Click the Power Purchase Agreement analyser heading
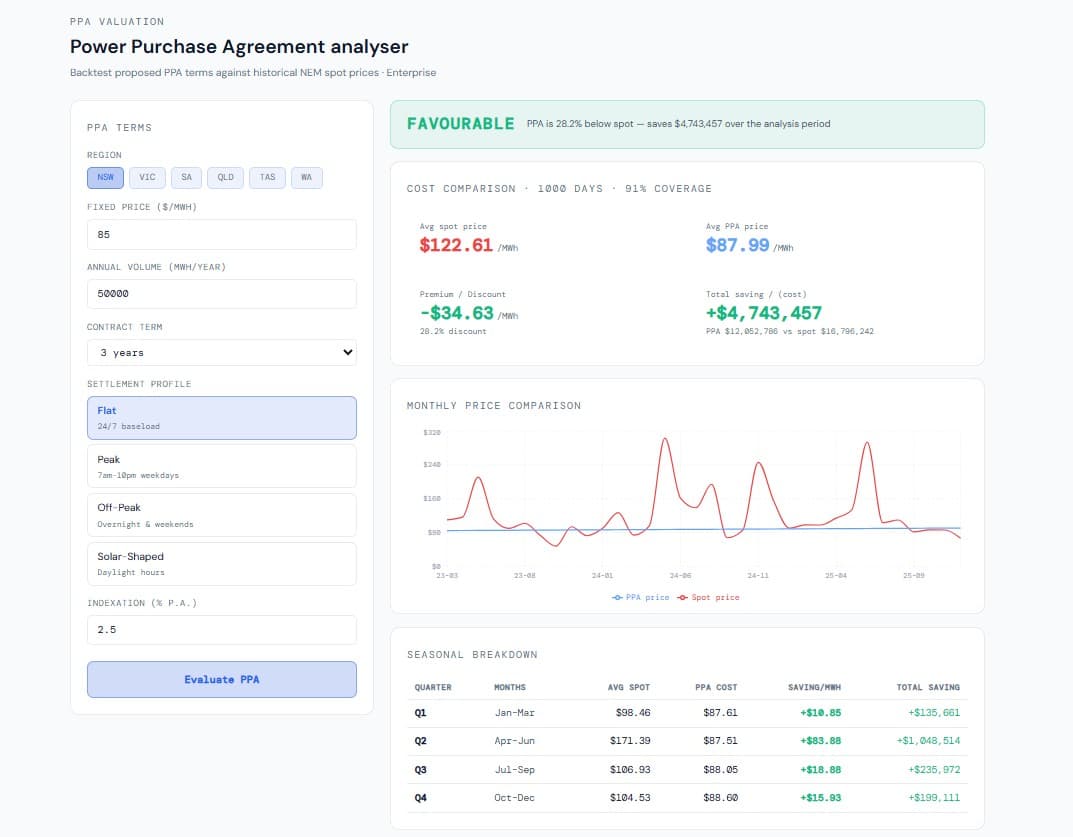The height and width of the screenshot is (837, 1073). point(238,46)
